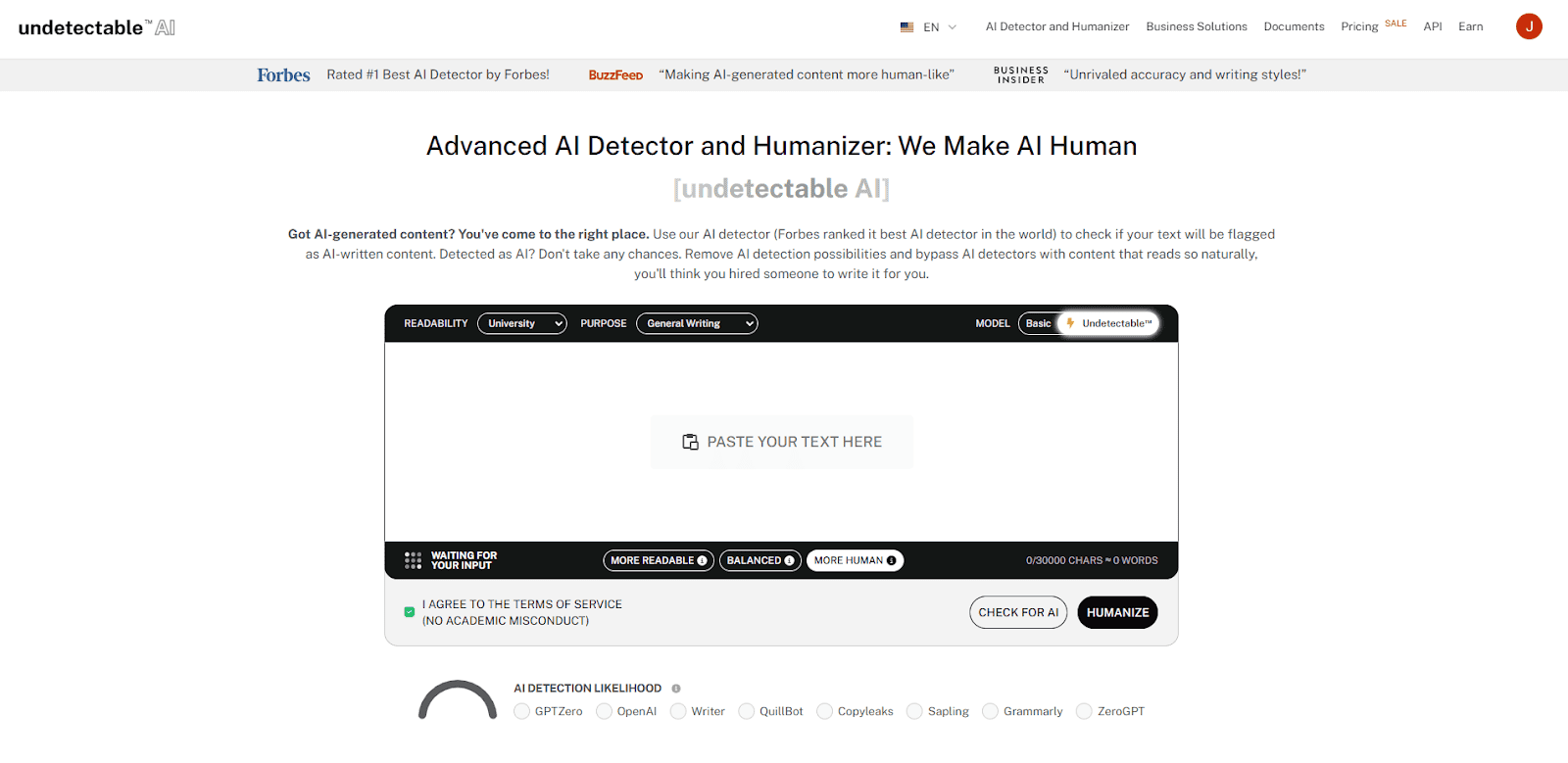Screen dimensions: 1568x763
Task: Click the US flag language icon
Action: tap(906, 27)
